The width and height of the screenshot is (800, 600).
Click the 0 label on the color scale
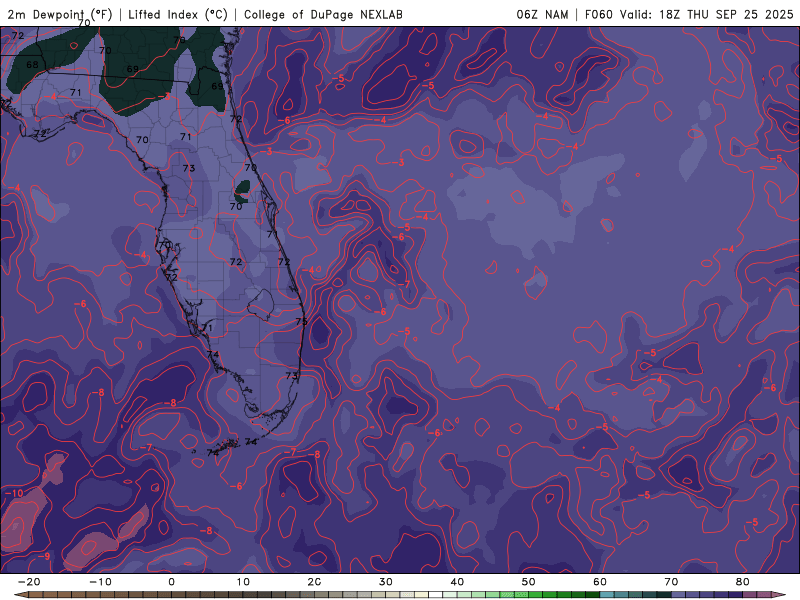click(171, 582)
